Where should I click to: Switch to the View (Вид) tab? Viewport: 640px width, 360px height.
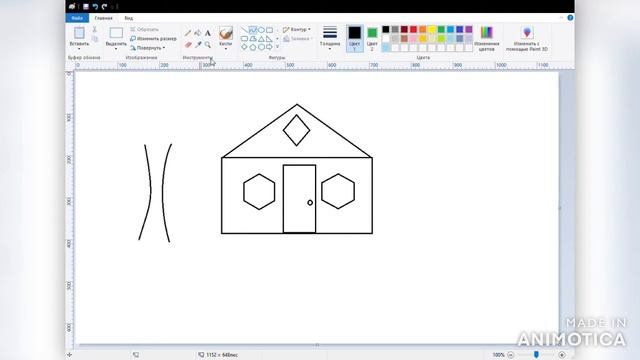coord(129,18)
